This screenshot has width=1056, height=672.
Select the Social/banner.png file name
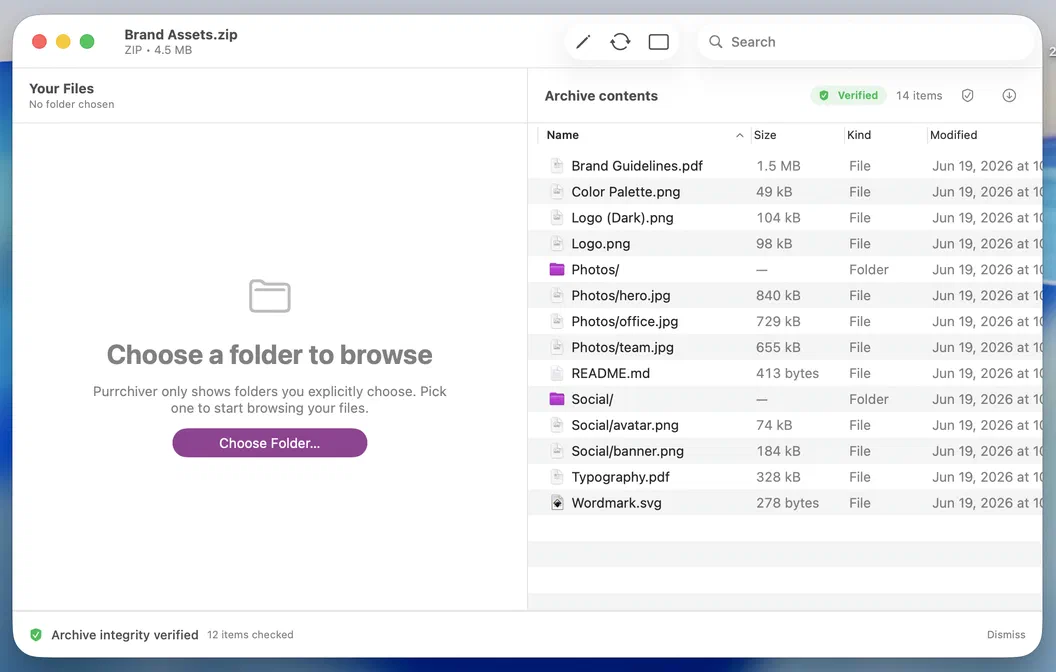(628, 451)
